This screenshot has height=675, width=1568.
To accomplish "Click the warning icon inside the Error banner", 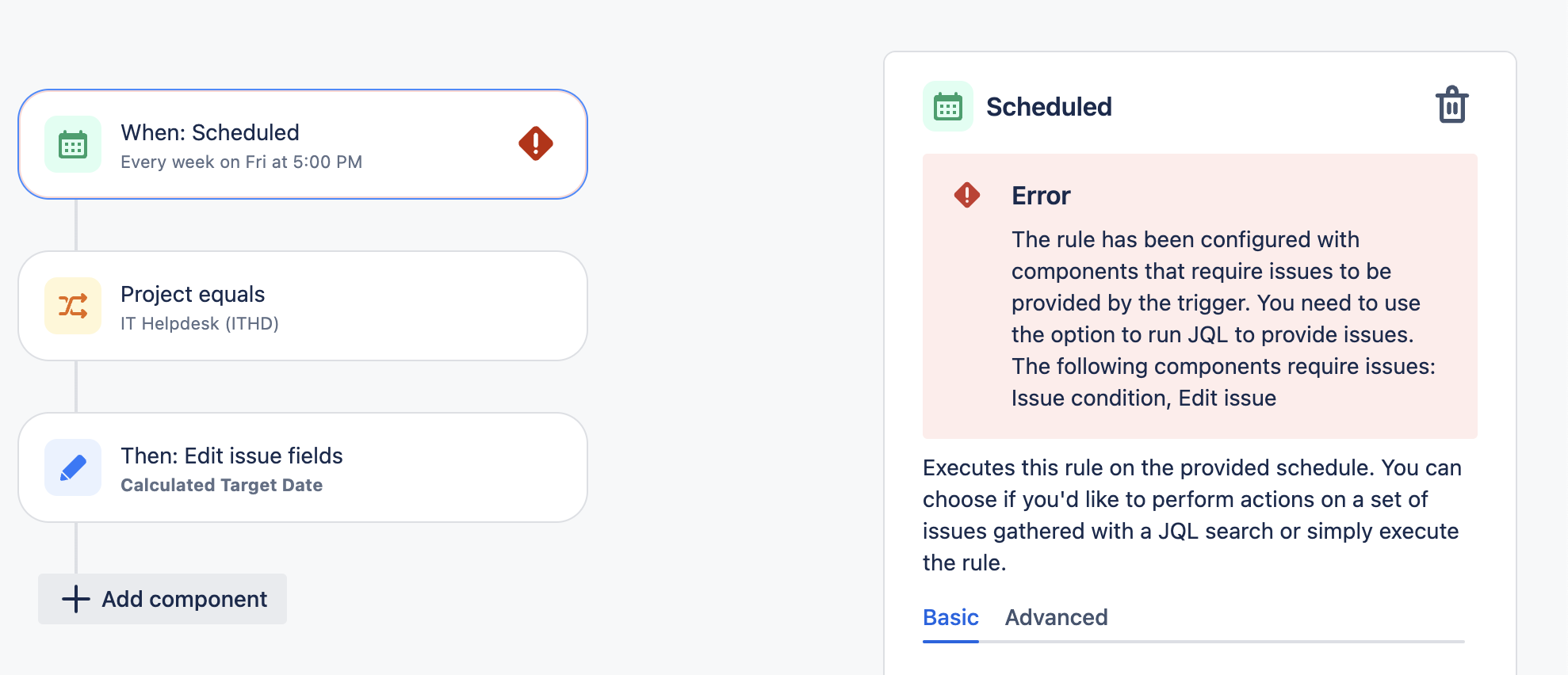I will (968, 193).
